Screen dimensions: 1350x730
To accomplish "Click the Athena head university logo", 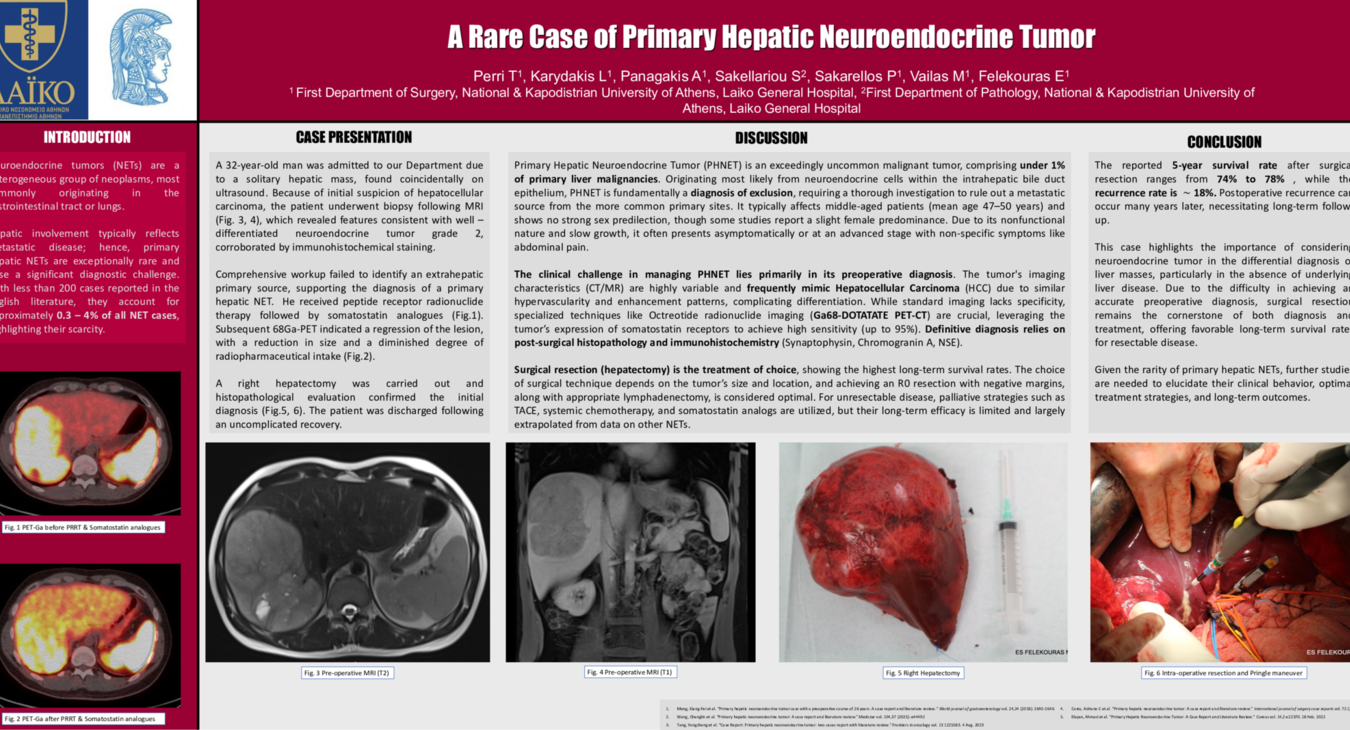I will point(141,58).
